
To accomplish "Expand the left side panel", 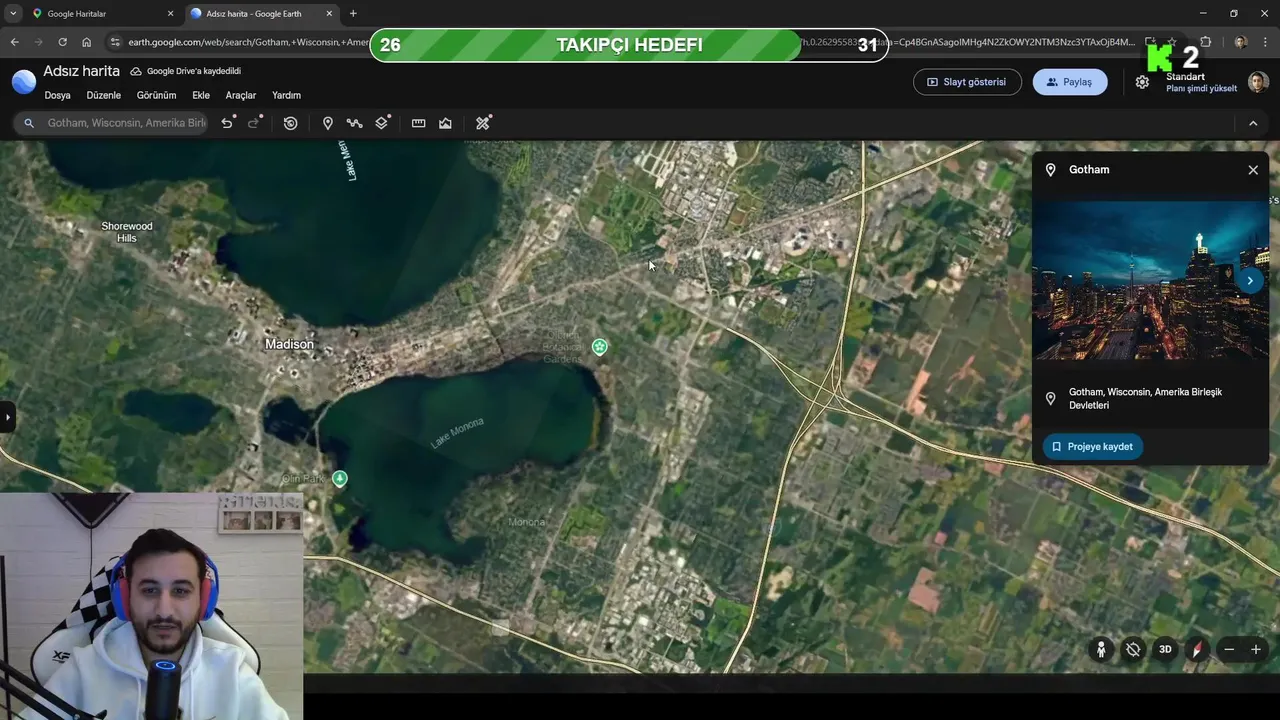I will 7,417.
